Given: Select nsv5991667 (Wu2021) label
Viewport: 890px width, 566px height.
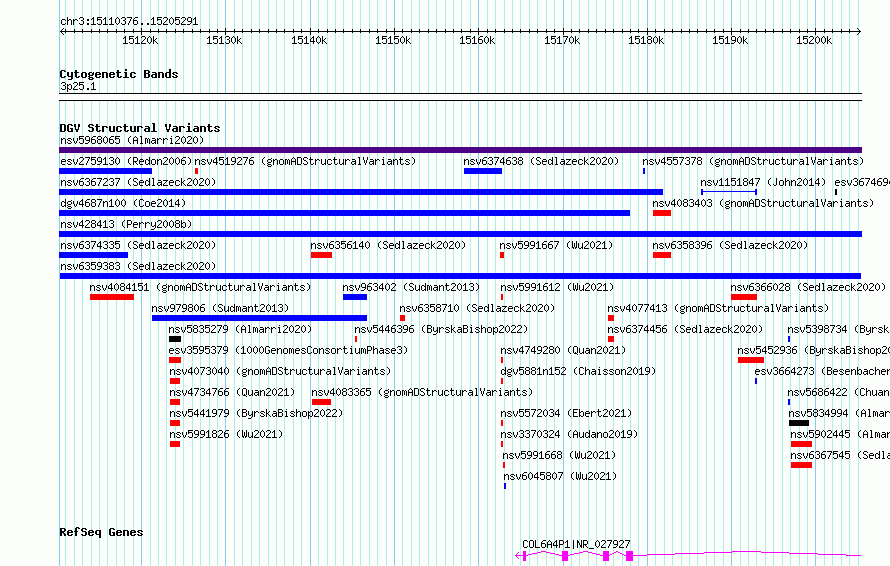Looking at the screenshot, I should point(556,245).
